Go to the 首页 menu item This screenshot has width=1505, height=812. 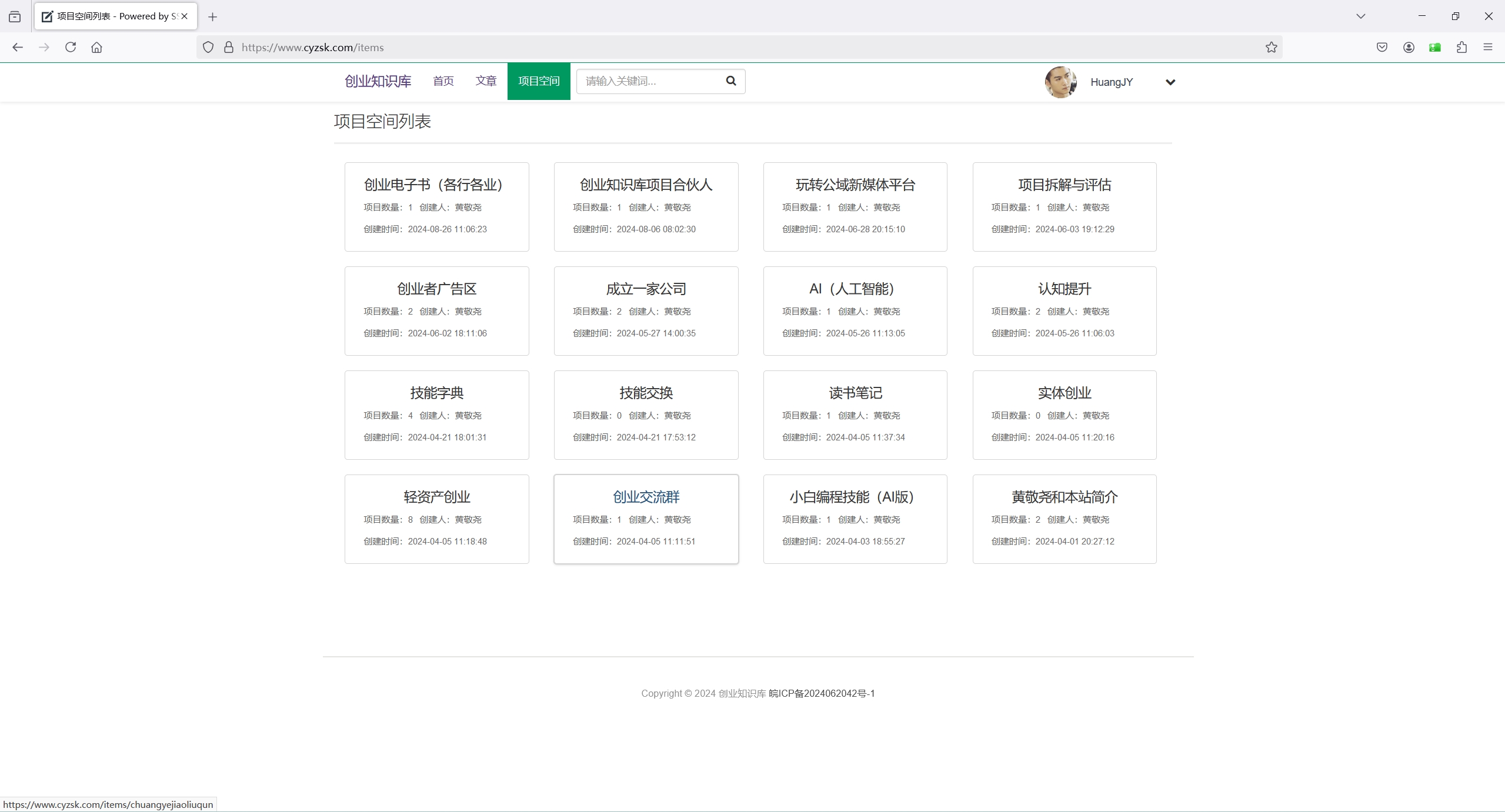[443, 81]
